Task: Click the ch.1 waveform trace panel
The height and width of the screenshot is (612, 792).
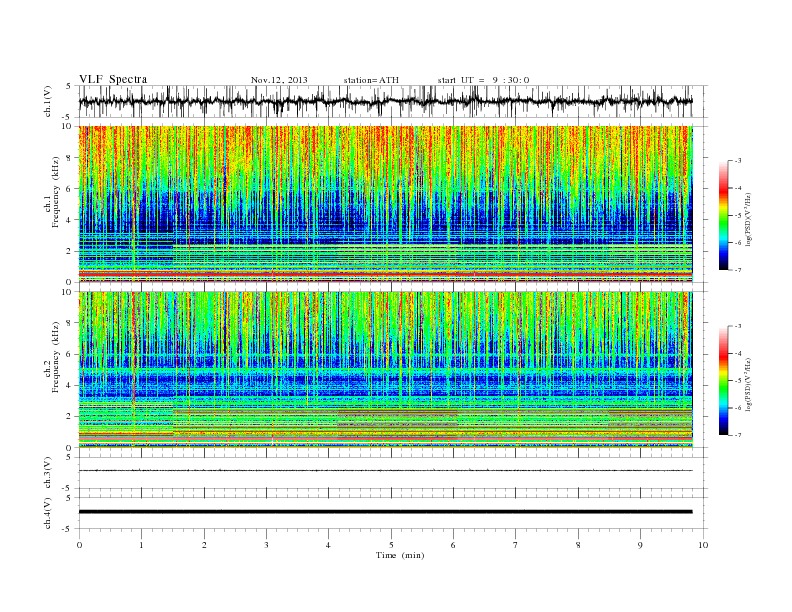Action: point(393,101)
